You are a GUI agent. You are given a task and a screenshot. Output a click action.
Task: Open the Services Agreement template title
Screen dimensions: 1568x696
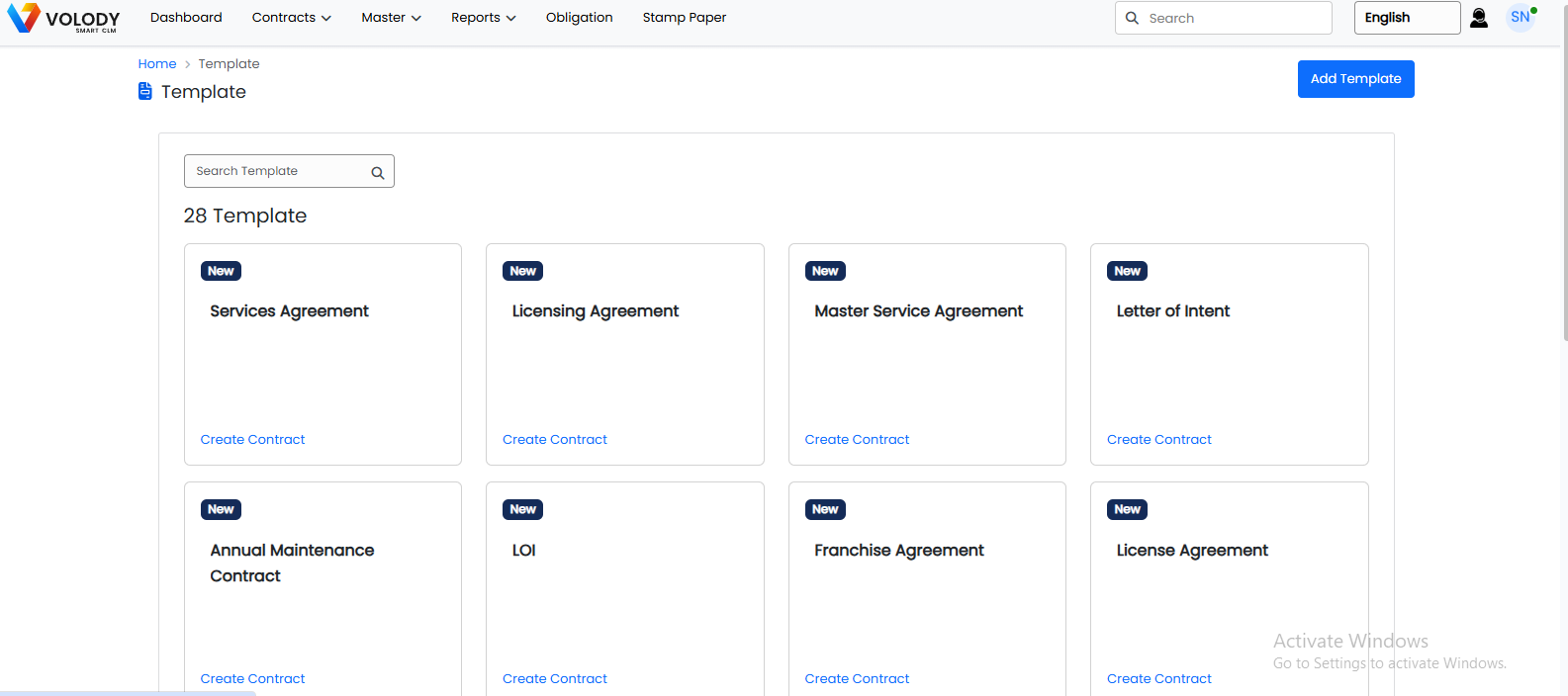click(x=290, y=311)
